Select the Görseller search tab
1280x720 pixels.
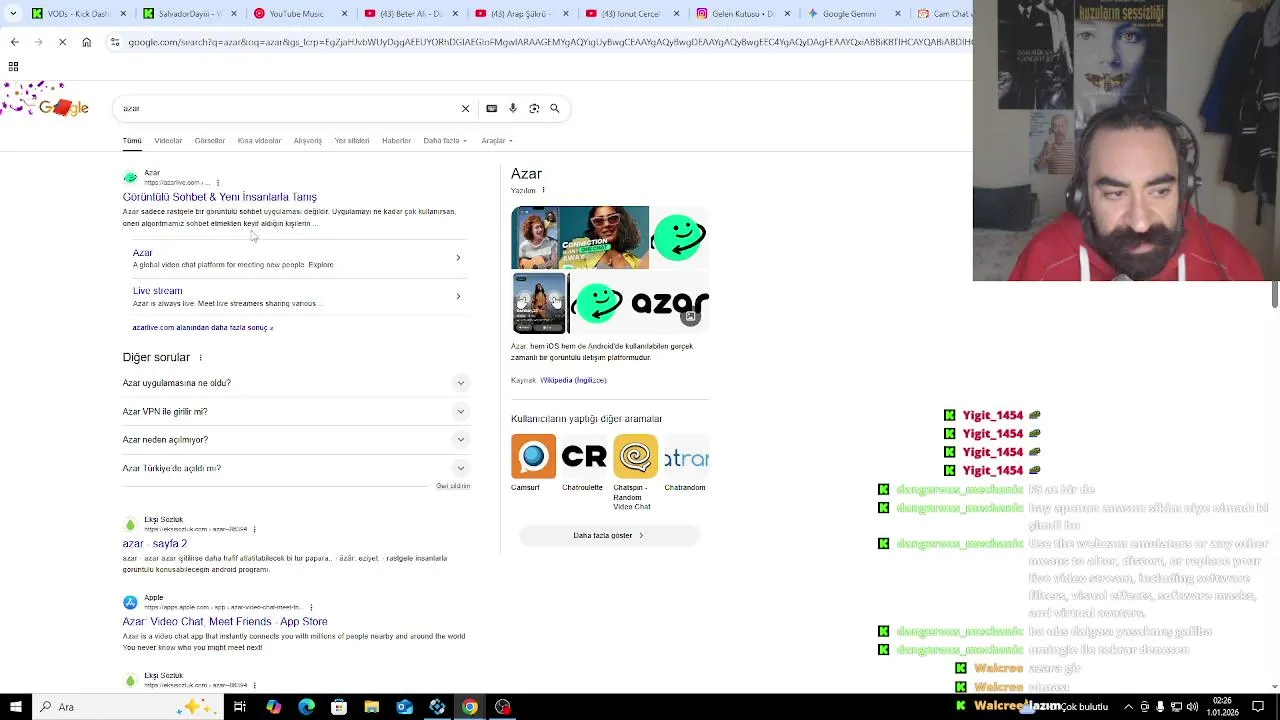tap(210, 141)
